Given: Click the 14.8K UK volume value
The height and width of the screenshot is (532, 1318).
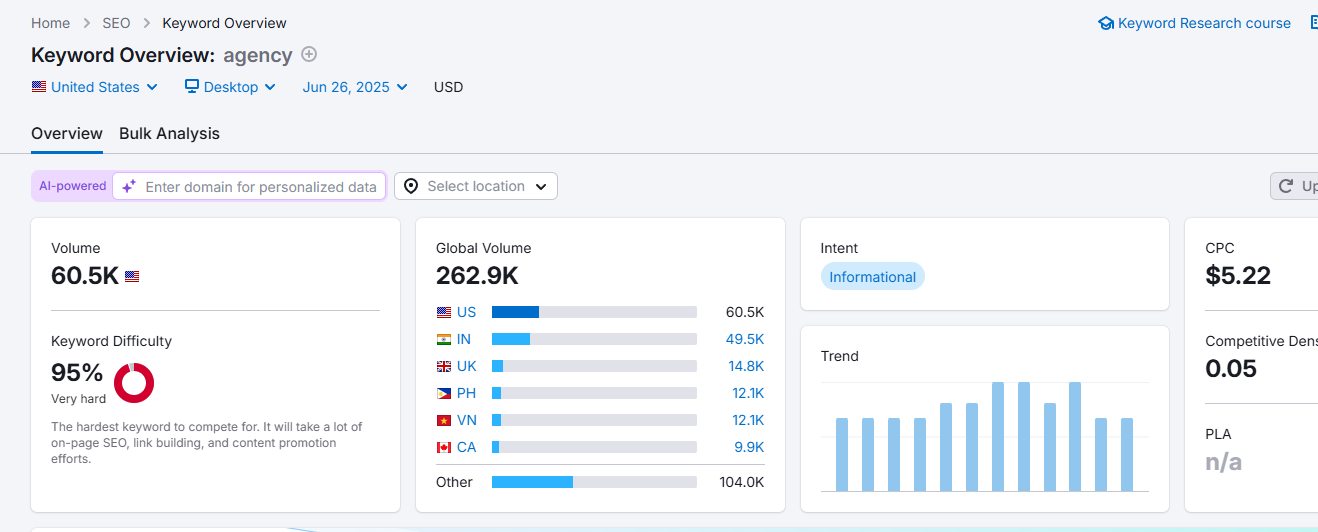Looking at the screenshot, I should tap(746, 366).
